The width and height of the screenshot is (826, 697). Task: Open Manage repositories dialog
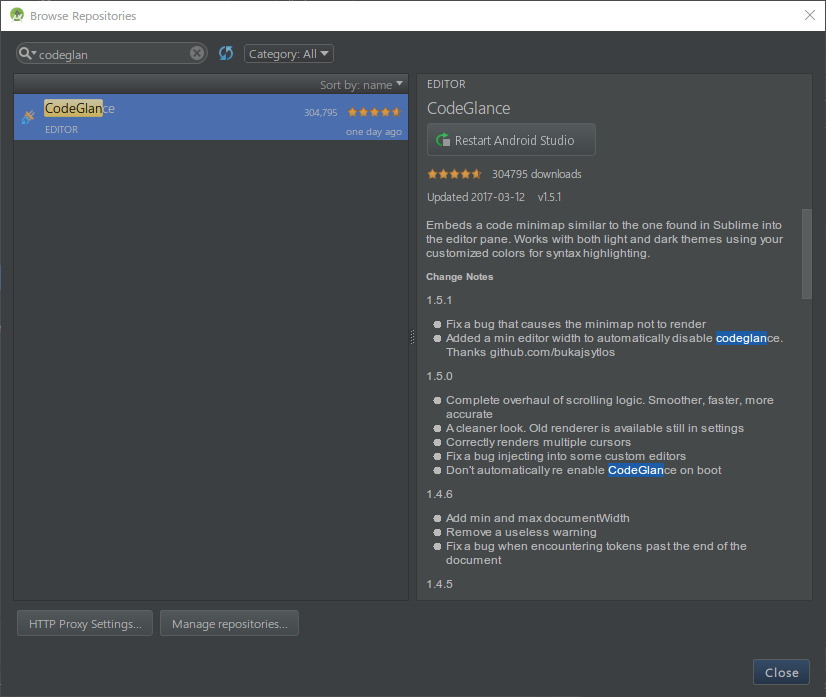(229, 623)
